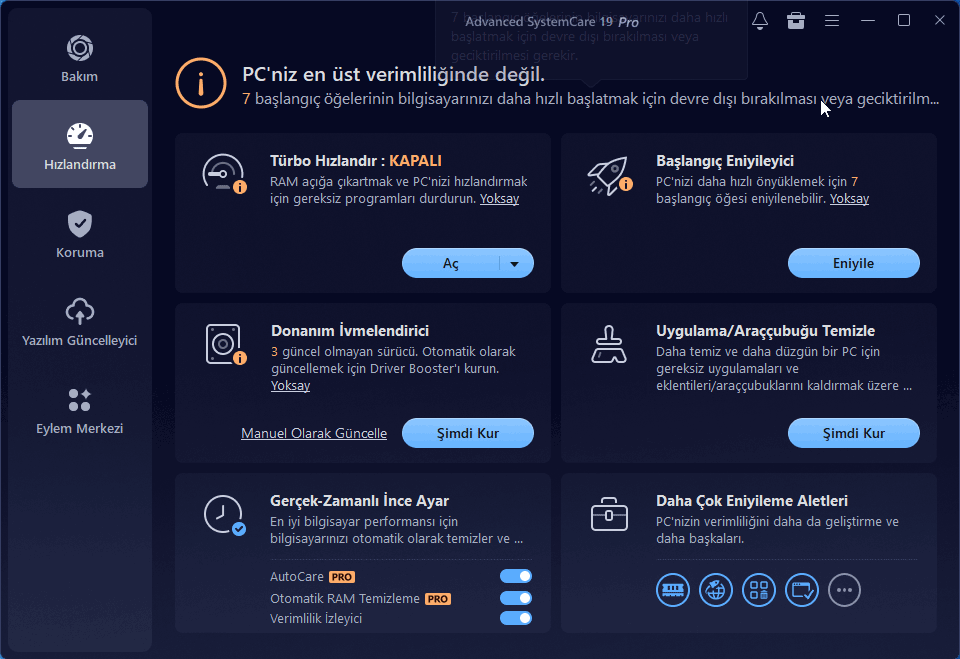Toggle Verimlilik İzleyici switch
Viewport: 960px width, 659px height.
[516, 618]
